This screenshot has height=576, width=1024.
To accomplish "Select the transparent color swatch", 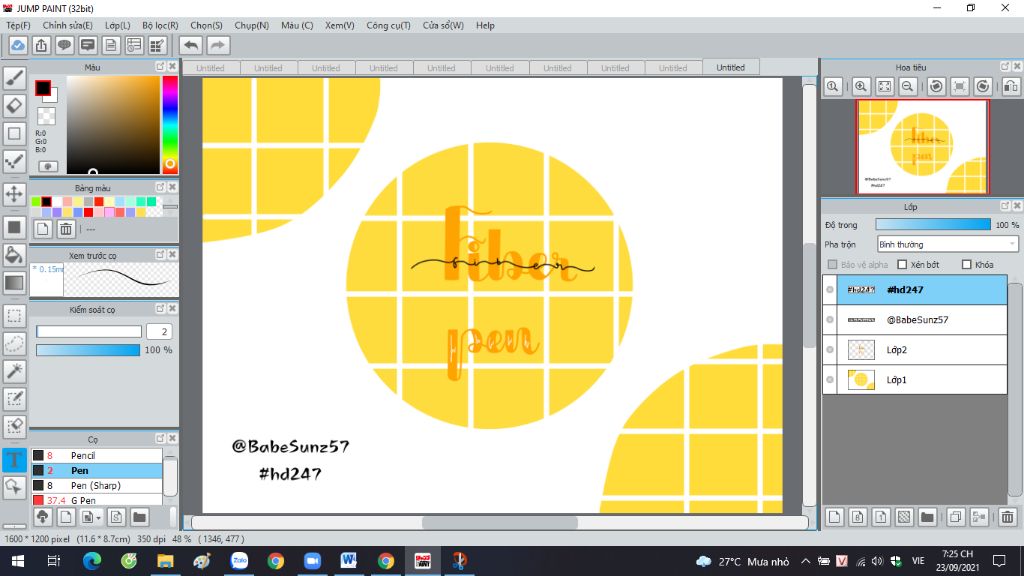I will coord(46,116).
